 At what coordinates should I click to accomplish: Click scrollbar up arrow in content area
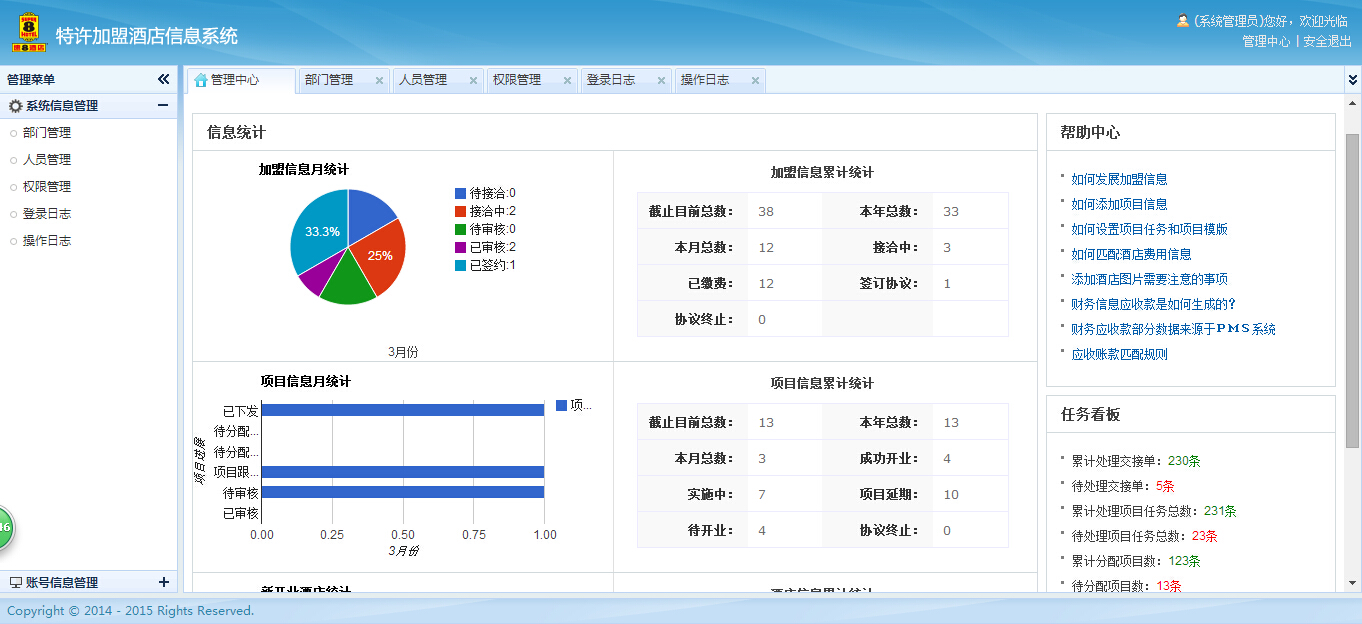[x=1352, y=103]
